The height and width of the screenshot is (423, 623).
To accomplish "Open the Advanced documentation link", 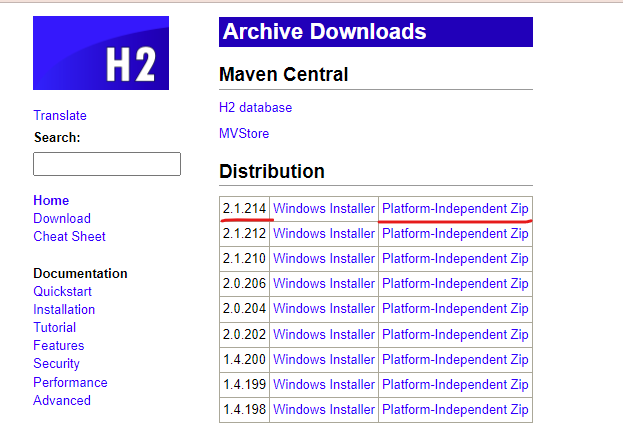I will tap(62, 400).
